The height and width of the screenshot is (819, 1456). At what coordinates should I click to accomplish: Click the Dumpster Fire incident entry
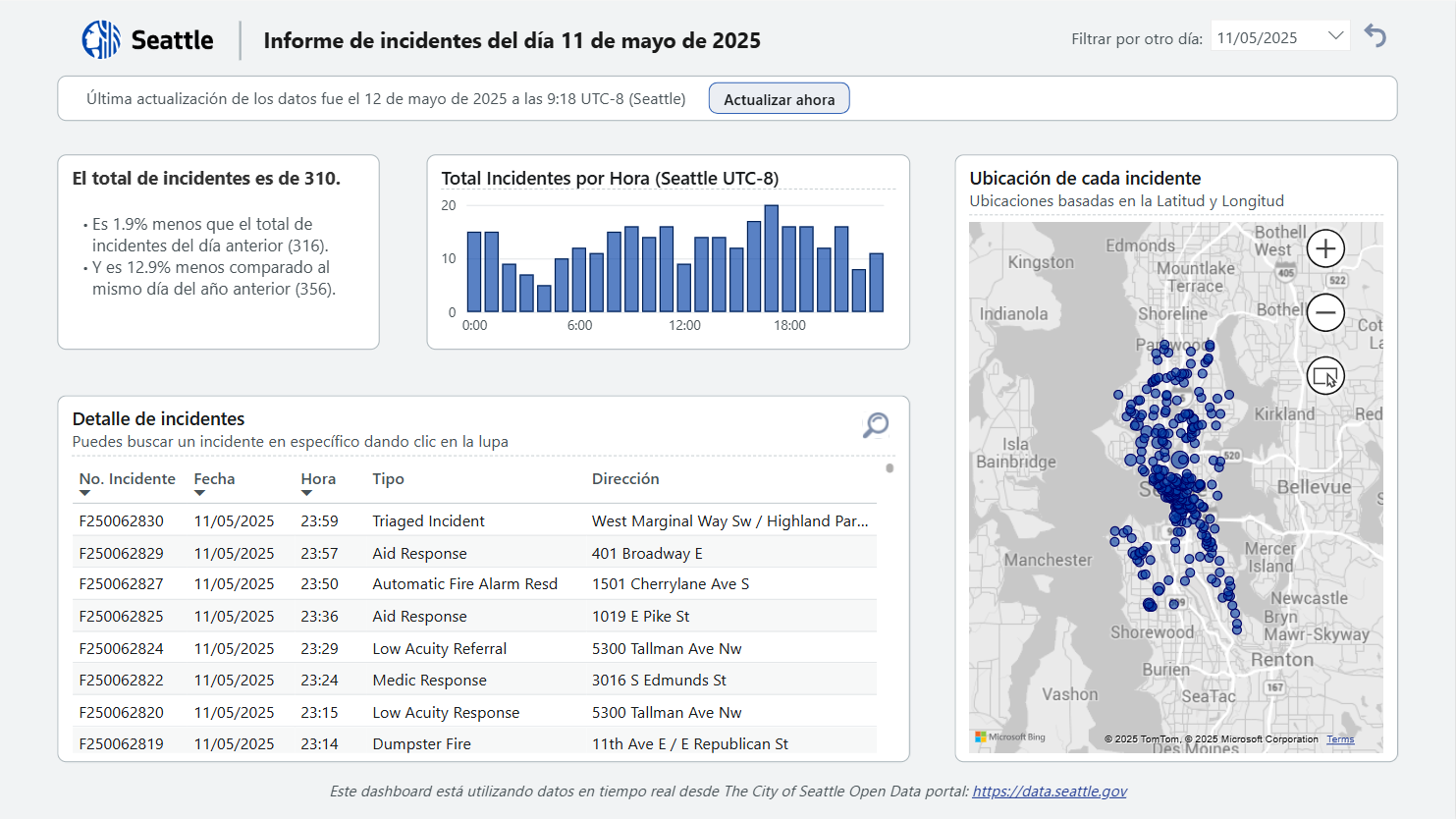(x=421, y=743)
